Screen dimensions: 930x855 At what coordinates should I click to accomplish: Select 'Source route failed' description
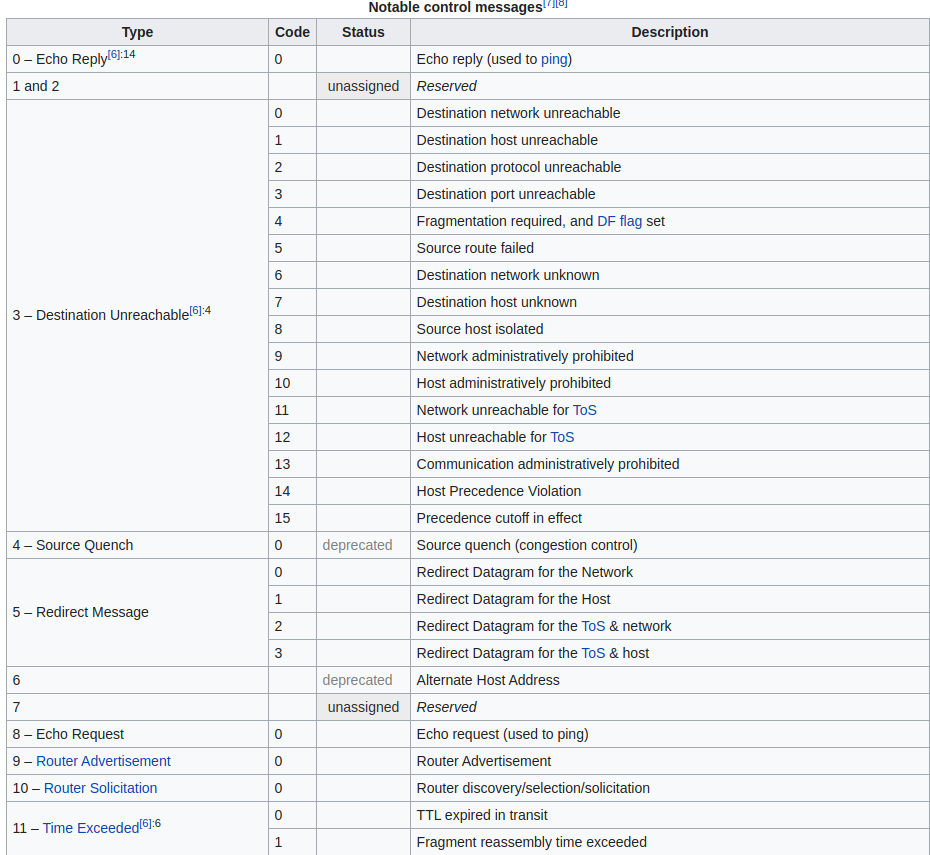click(x=475, y=248)
